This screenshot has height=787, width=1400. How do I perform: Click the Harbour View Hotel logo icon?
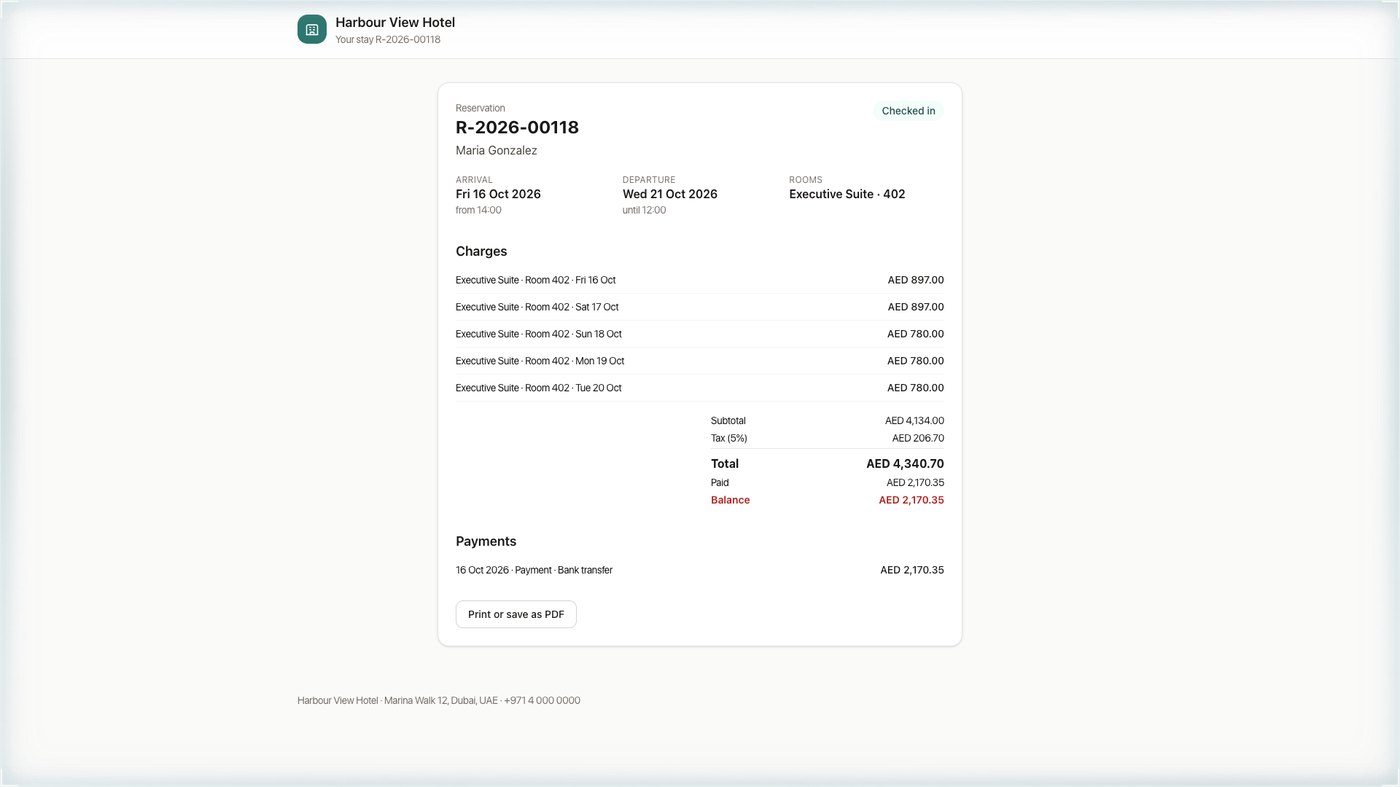pos(312,30)
